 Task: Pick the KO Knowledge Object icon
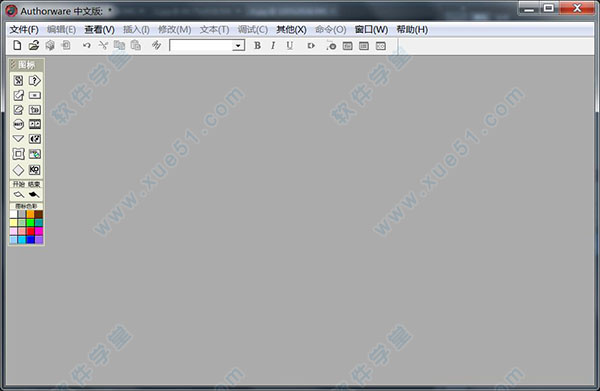coord(35,170)
